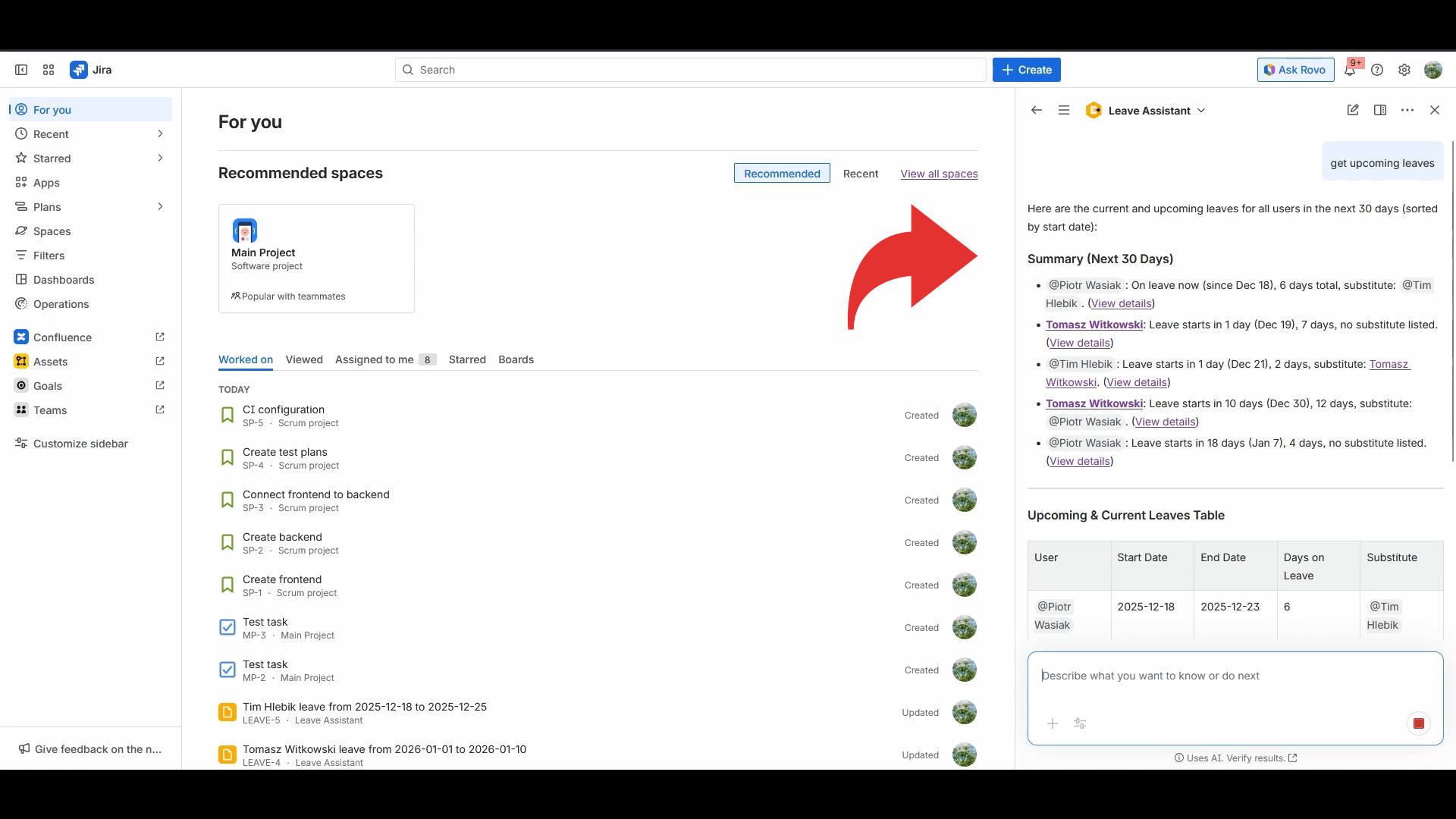Open the Rovo panel's three-dots menu
This screenshot has height=819, width=1456.
tap(1407, 110)
